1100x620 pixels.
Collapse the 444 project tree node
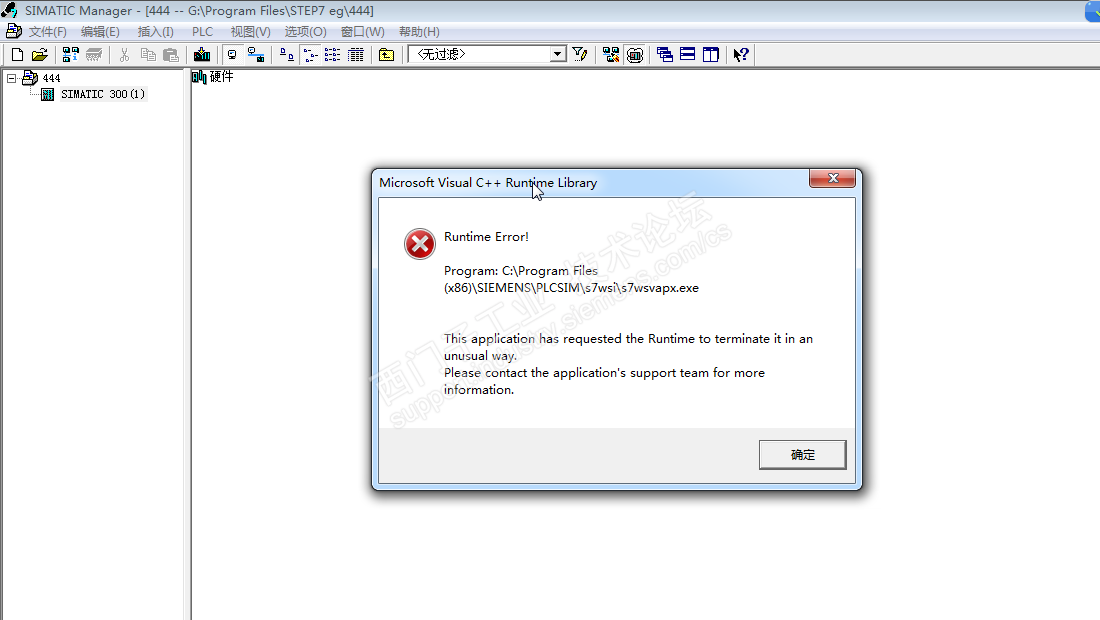pyautogui.click(x=12, y=78)
